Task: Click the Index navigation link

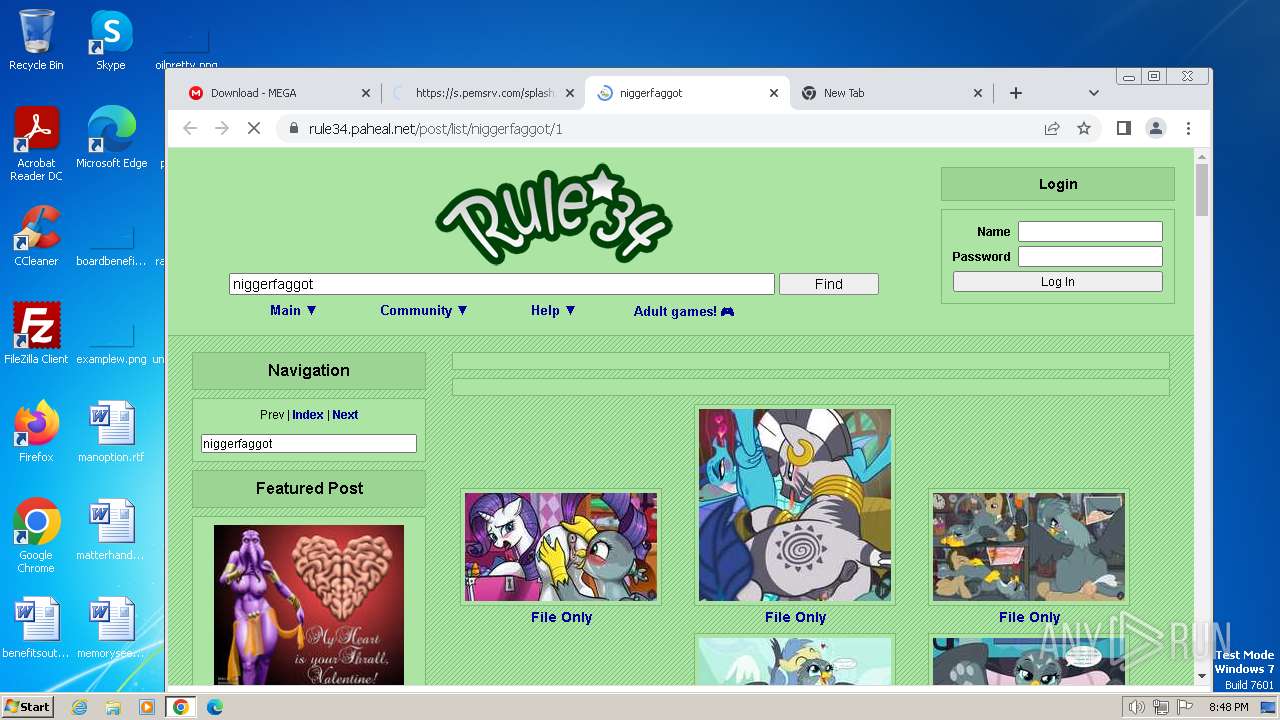Action: pyautogui.click(x=308, y=414)
